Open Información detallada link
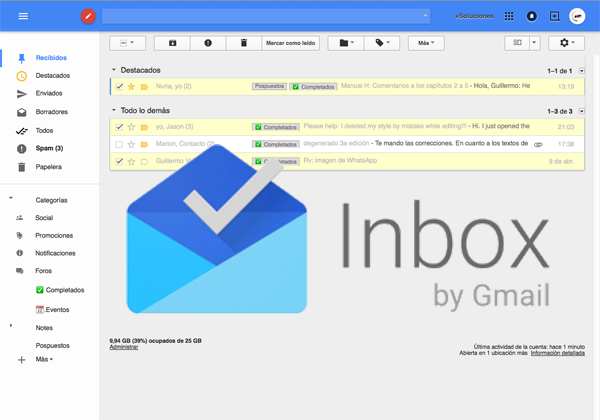 click(x=558, y=353)
